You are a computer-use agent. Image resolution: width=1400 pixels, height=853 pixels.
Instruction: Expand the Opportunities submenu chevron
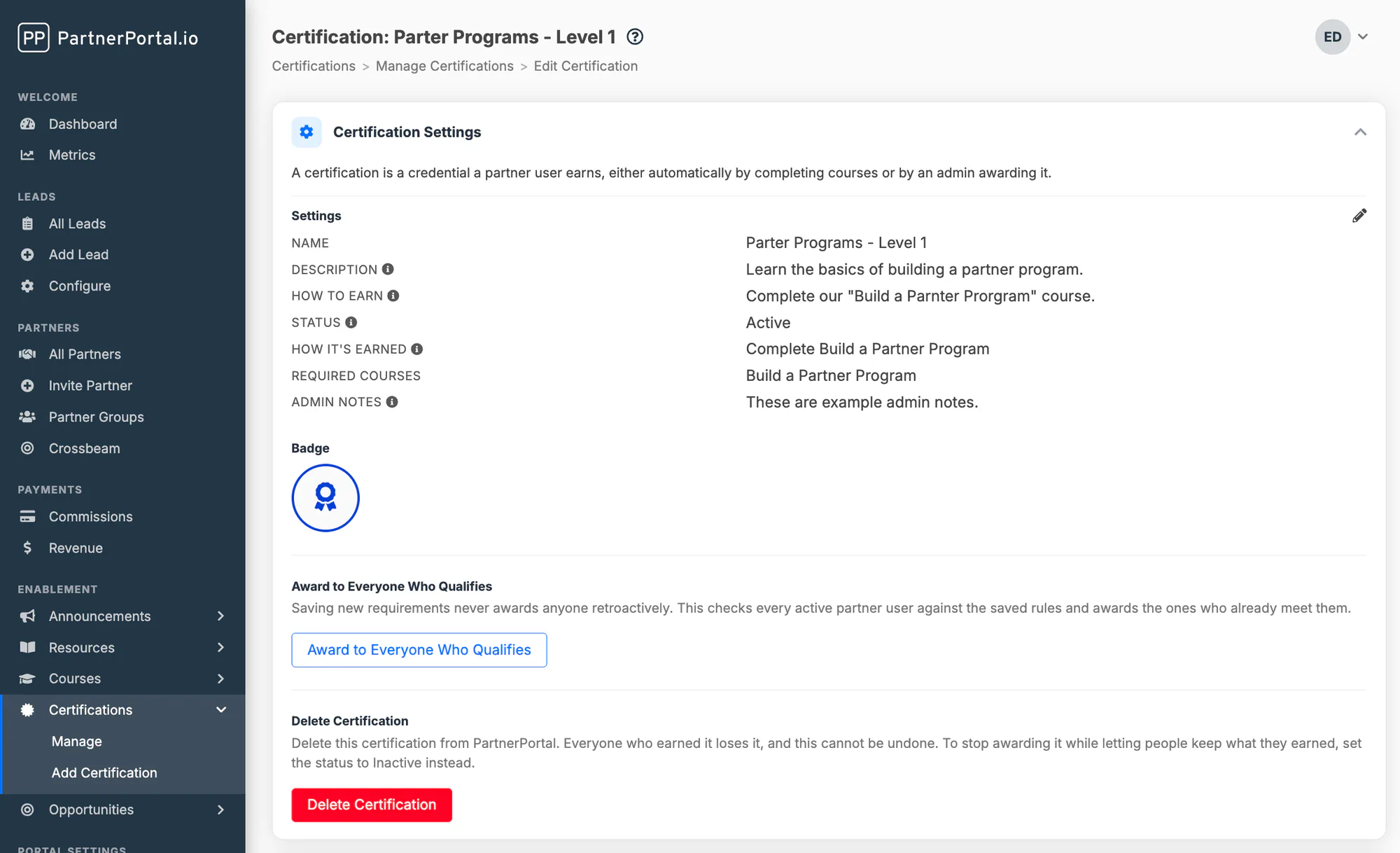tap(220, 810)
